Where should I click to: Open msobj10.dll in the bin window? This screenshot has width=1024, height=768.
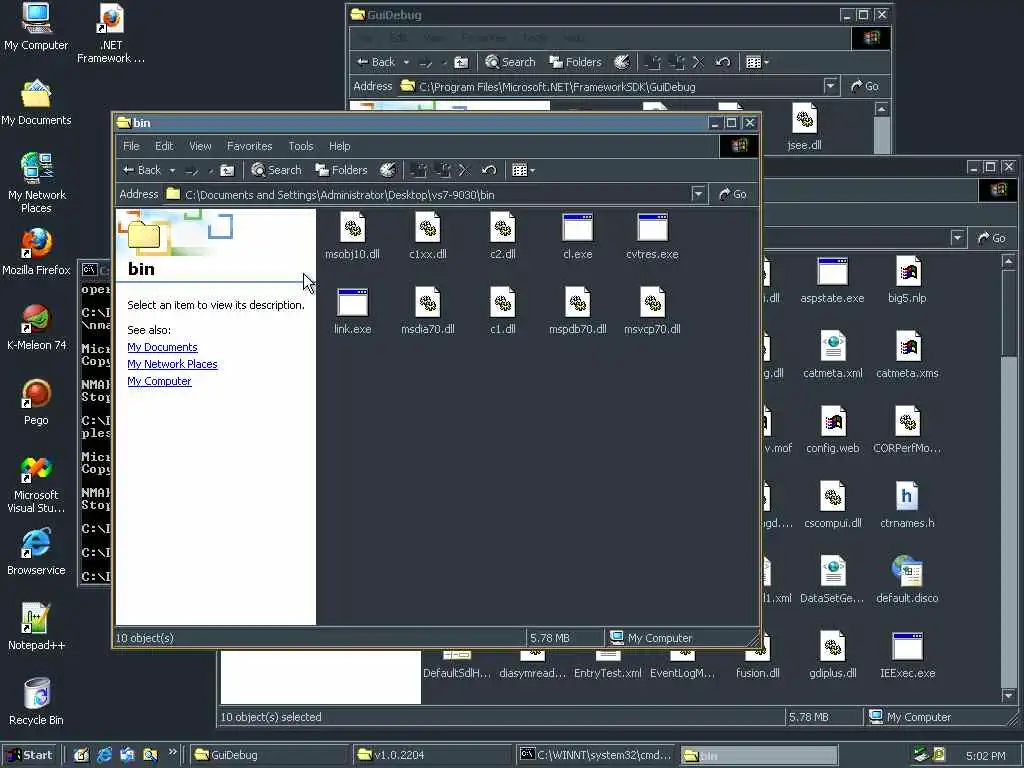click(x=353, y=236)
